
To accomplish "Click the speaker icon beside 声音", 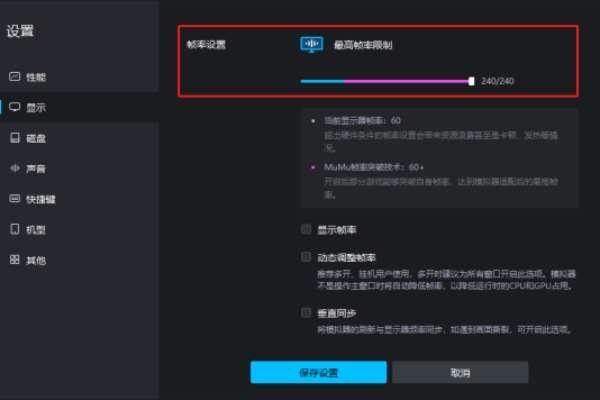I will point(15,168).
